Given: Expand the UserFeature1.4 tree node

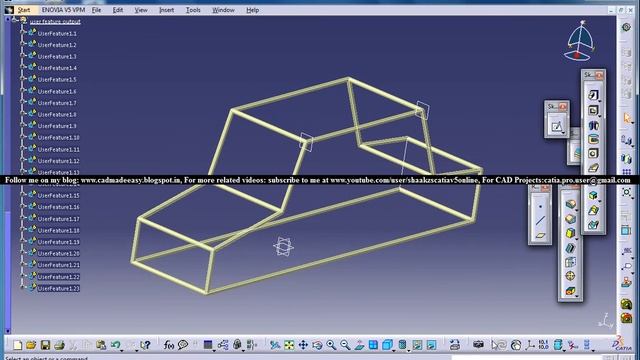Looking at the screenshot, I should [x=23, y=67].
